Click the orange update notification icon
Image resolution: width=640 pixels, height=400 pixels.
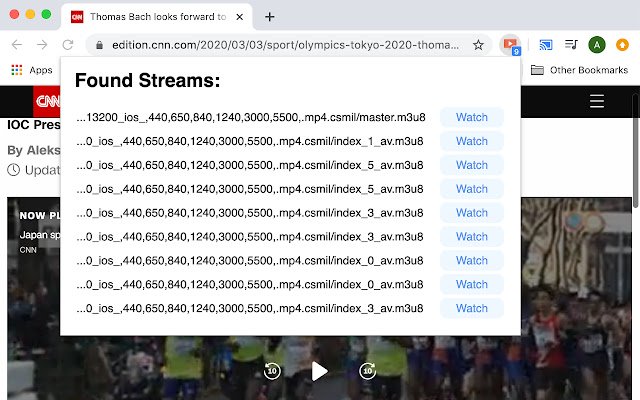pyautogui.click(x=622, y=45)
